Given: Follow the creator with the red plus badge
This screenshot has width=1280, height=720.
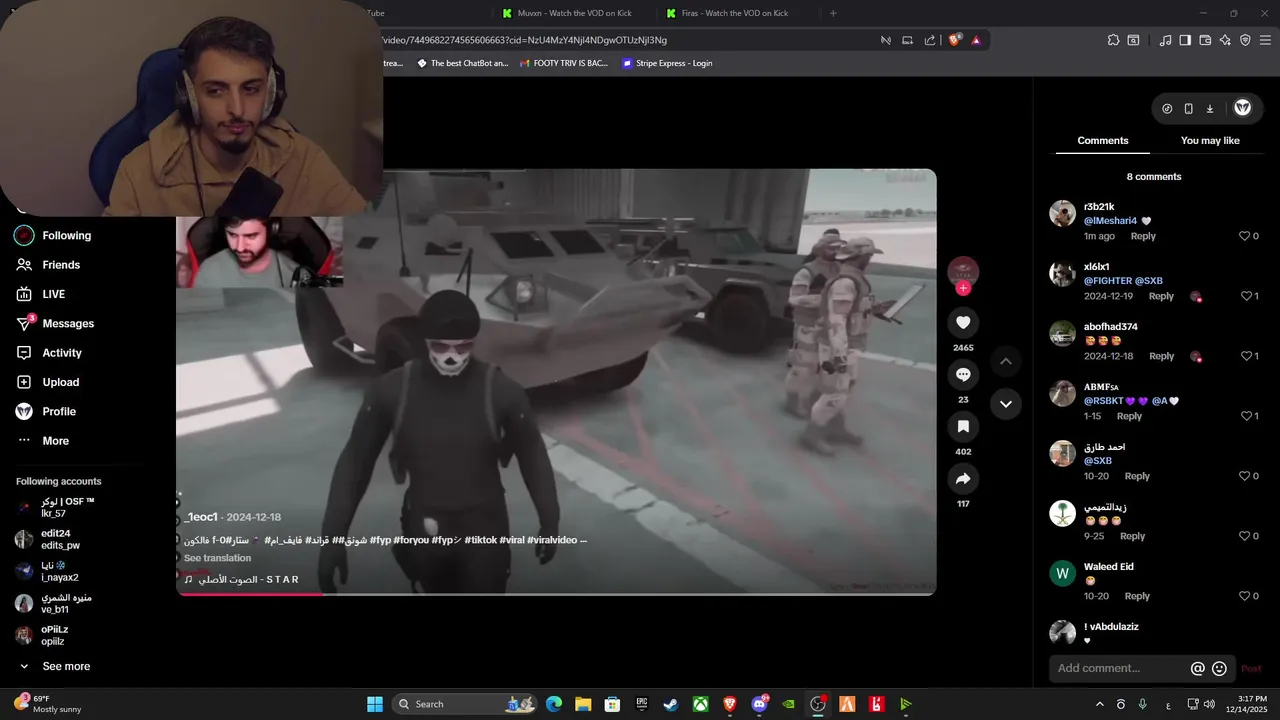Looking at the screenshot, I should pyautogui.click(x=963, y=288).
